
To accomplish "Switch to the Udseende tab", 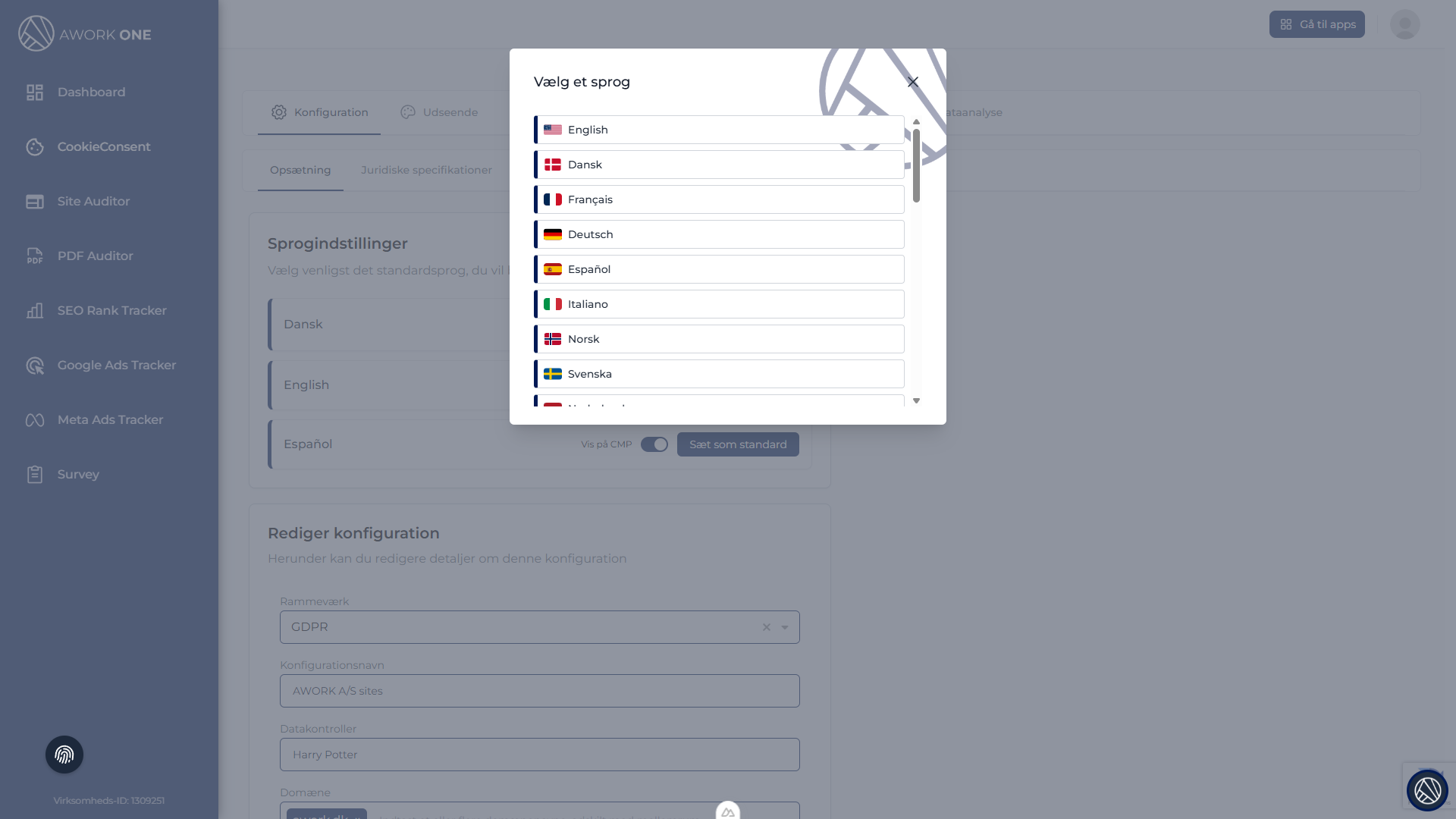I will point(439,112).
